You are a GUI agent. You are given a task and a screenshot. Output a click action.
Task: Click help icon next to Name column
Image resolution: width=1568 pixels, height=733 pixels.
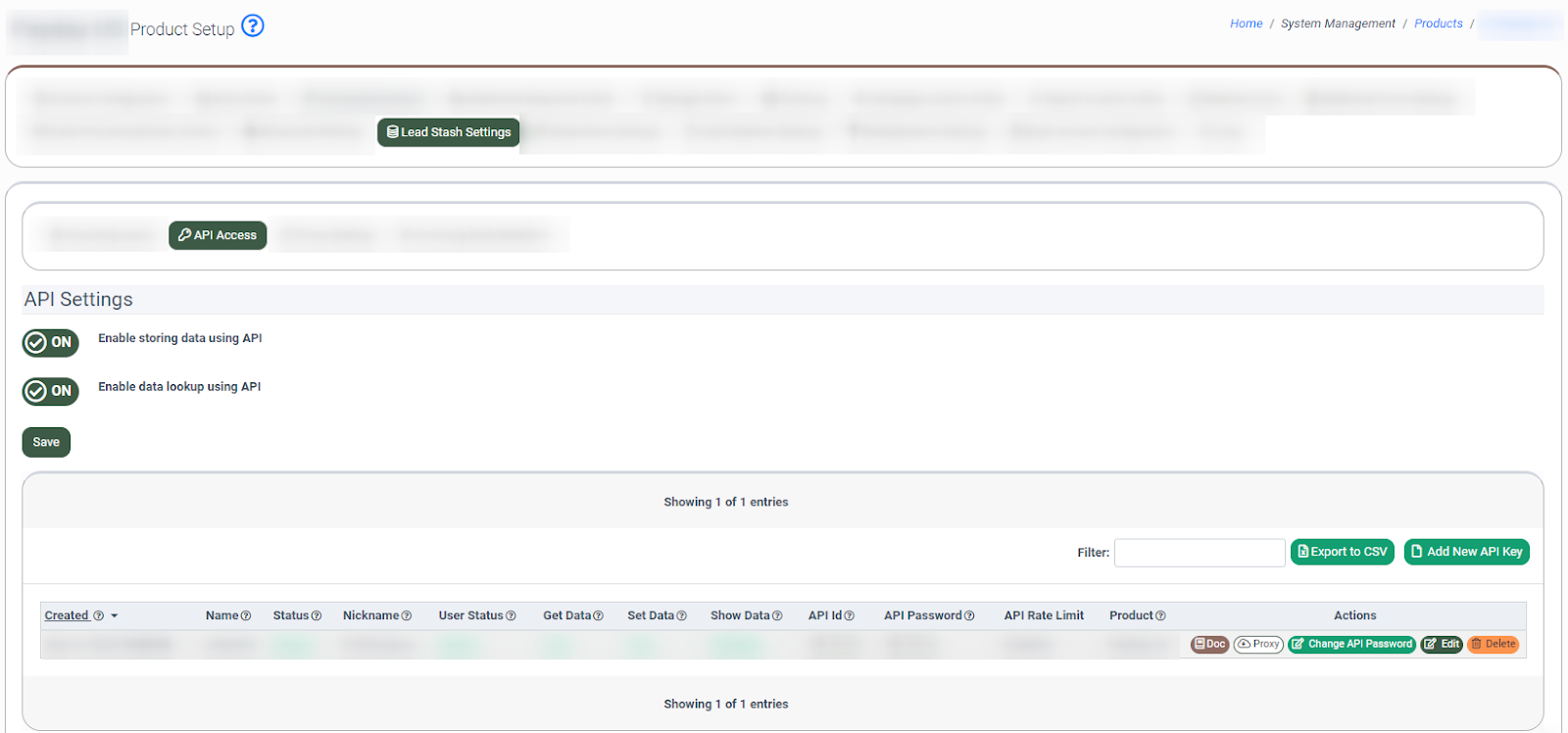pos(246,616)
